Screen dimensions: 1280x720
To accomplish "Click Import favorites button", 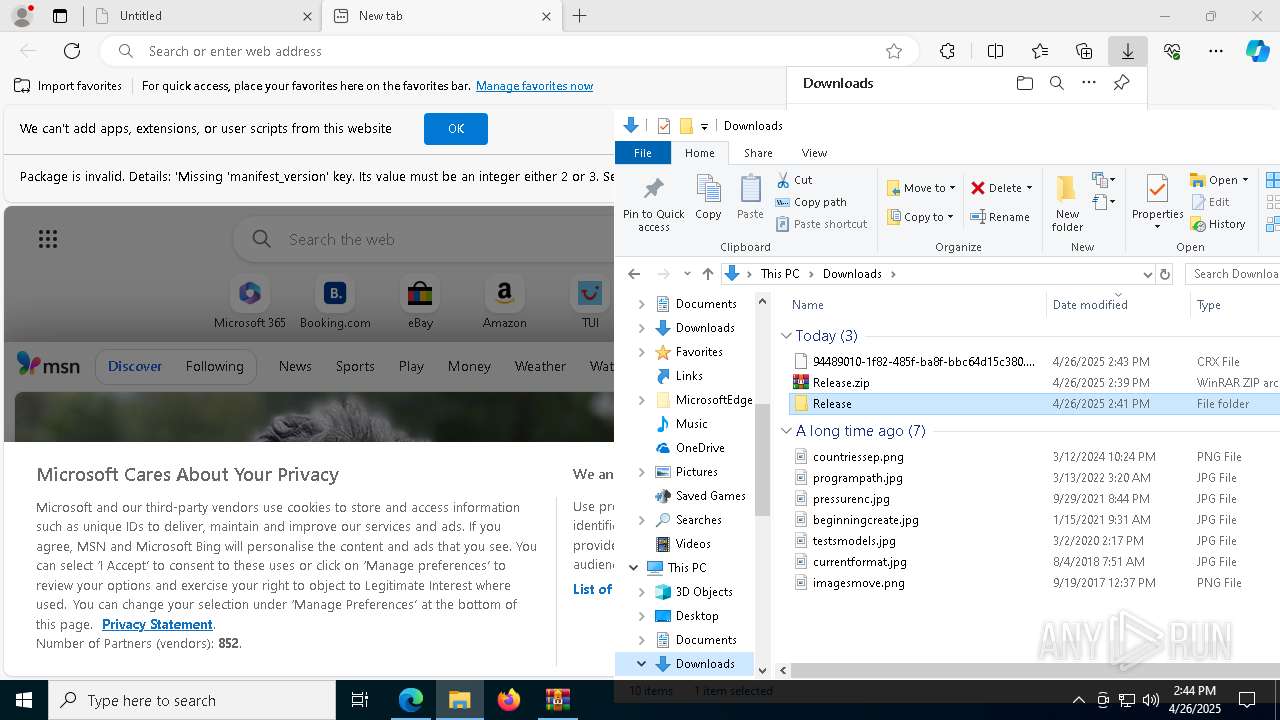I will (x=68, y=86).
